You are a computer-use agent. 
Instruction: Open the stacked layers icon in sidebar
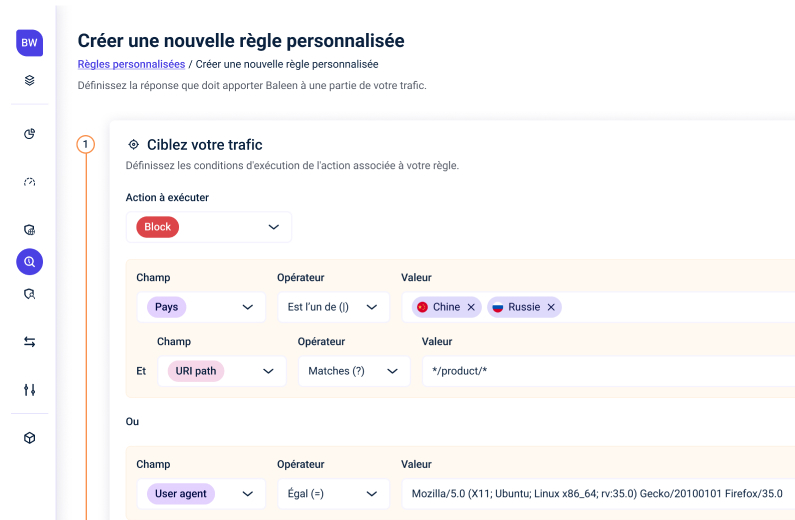tap(29, 80)
